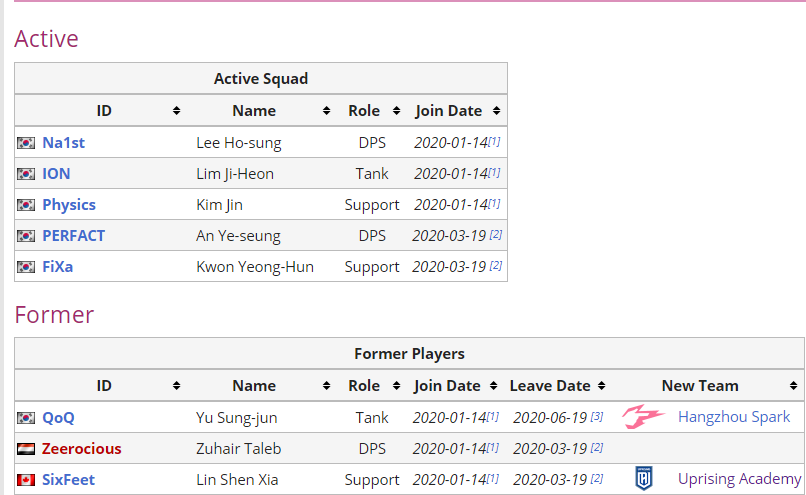The height and width of the screenshot is (495, 806).
Task: Open the ION player link
Action: pyautogui.click(x=56, y=174)
